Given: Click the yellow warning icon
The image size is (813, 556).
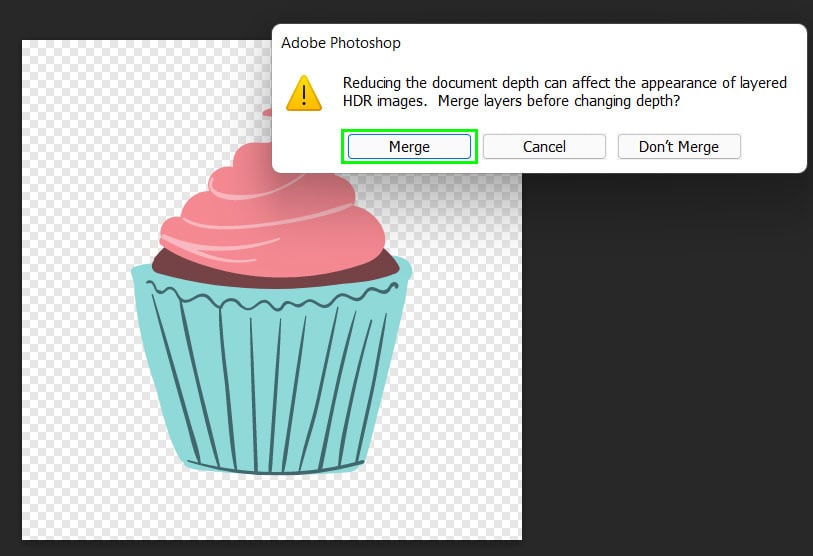Looking at the screenshot, I should point(304,93).
